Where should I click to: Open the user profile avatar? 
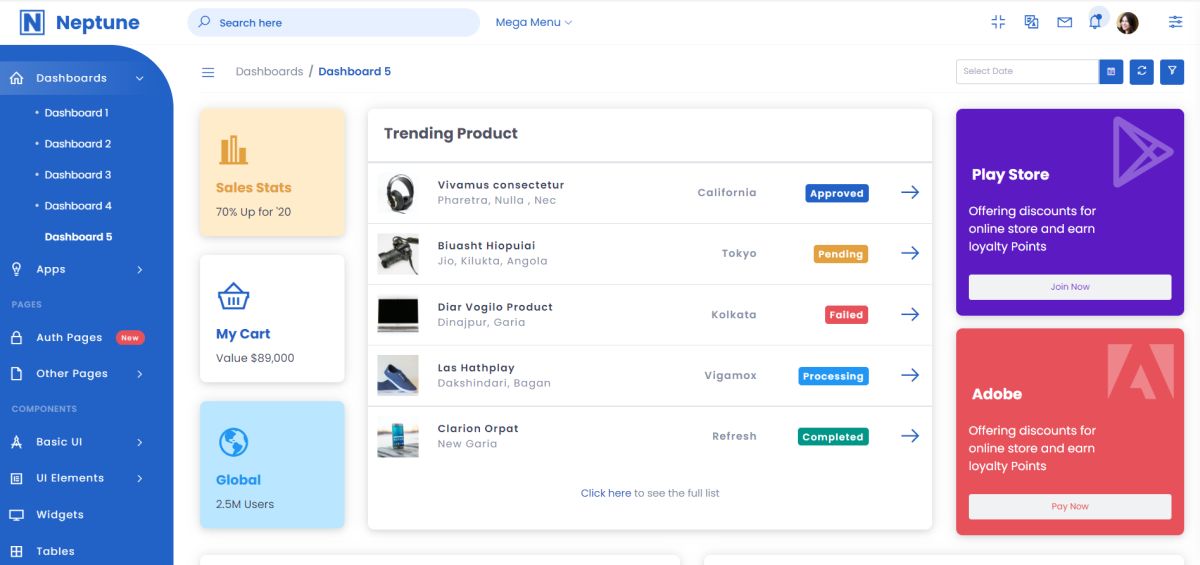1127,23
